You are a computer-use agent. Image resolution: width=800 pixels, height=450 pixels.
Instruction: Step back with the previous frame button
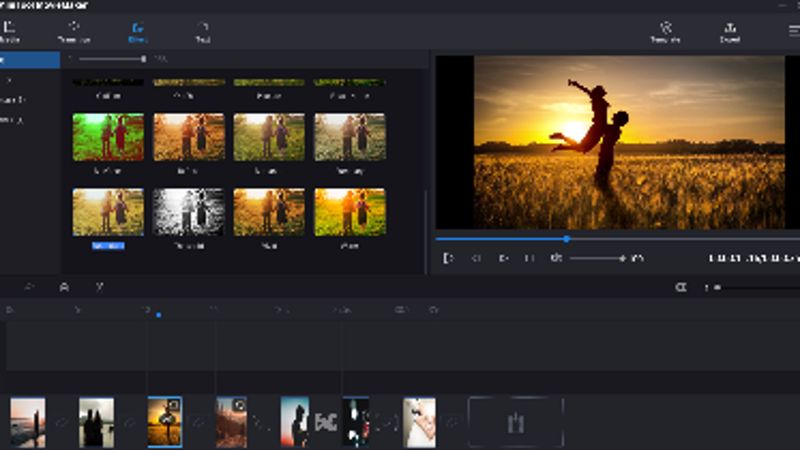476,258
